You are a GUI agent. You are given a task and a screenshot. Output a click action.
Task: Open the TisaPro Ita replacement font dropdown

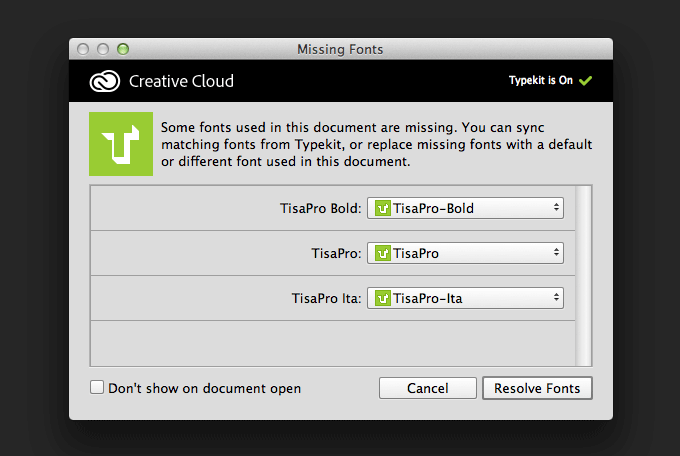pos(465,298)
